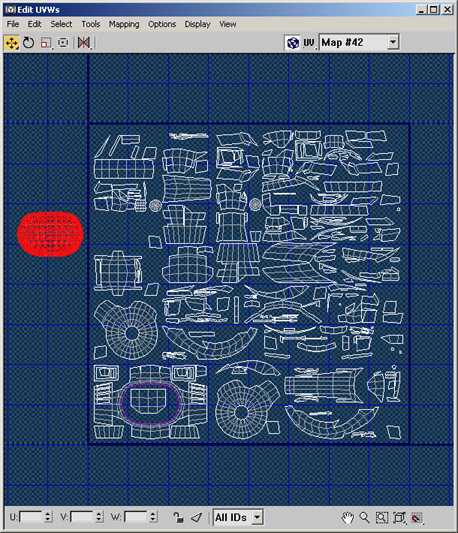
Task: Select the Pan hand tool
Action: click(x=347, y=517)
